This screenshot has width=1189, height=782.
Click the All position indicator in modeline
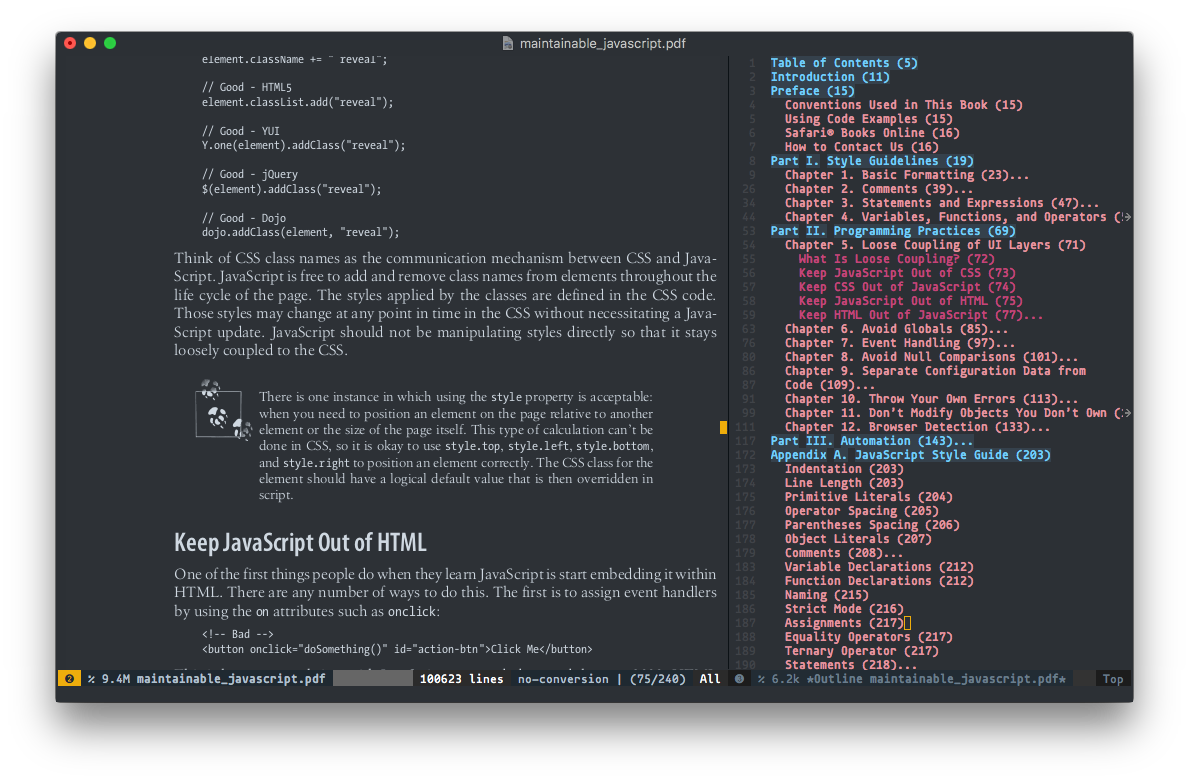[710, 679]
